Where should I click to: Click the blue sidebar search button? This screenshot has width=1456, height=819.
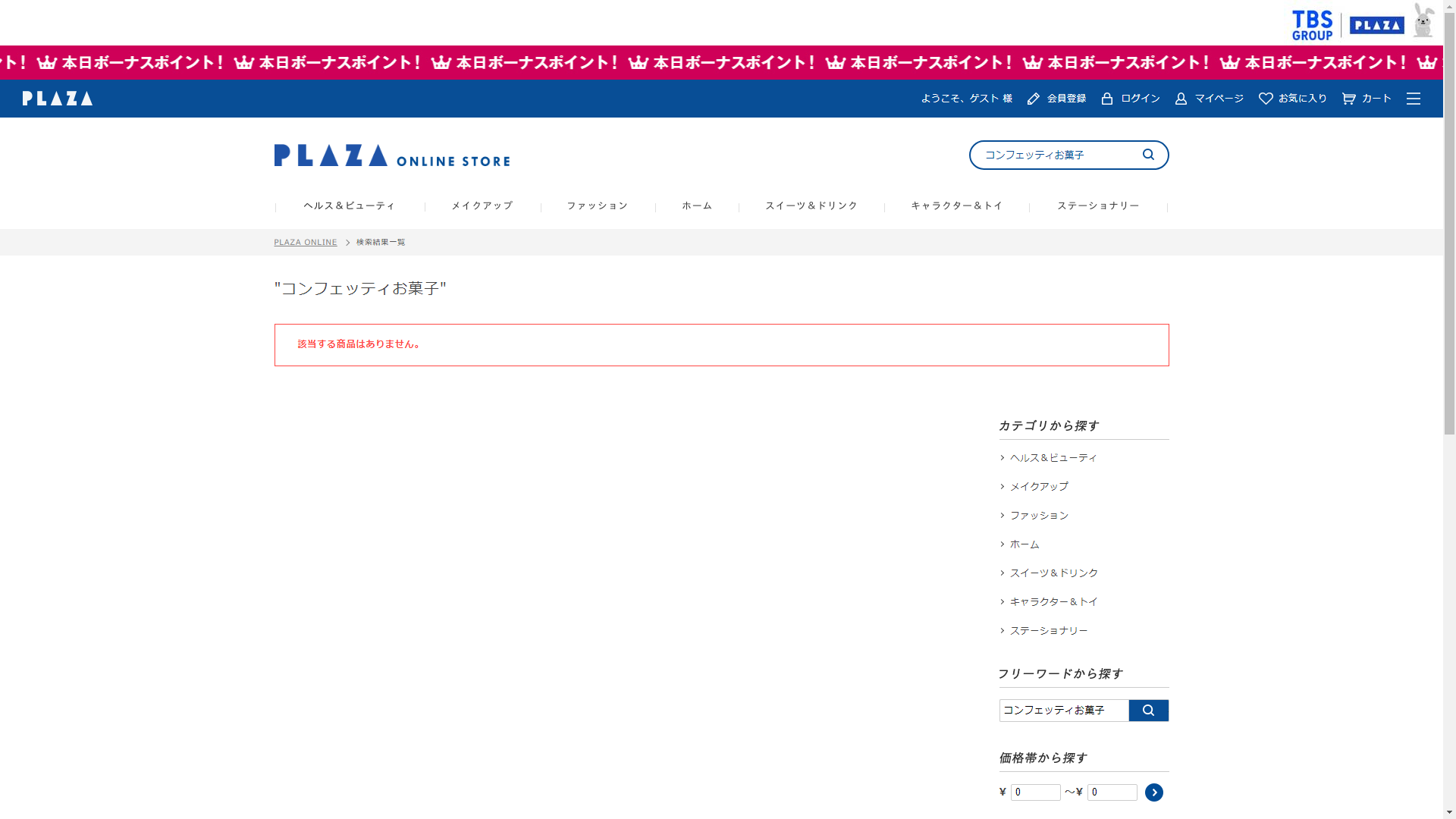(x=1148, y=711)
